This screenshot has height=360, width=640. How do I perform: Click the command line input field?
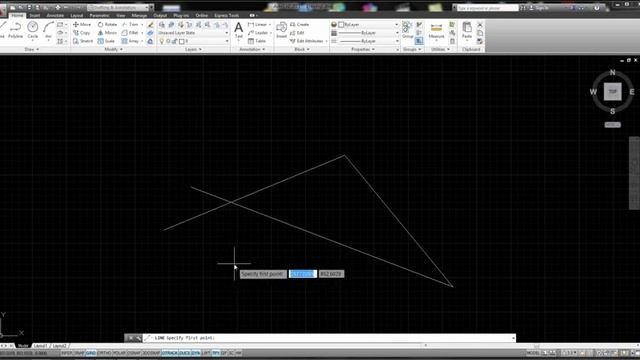(x=329, y=338)
